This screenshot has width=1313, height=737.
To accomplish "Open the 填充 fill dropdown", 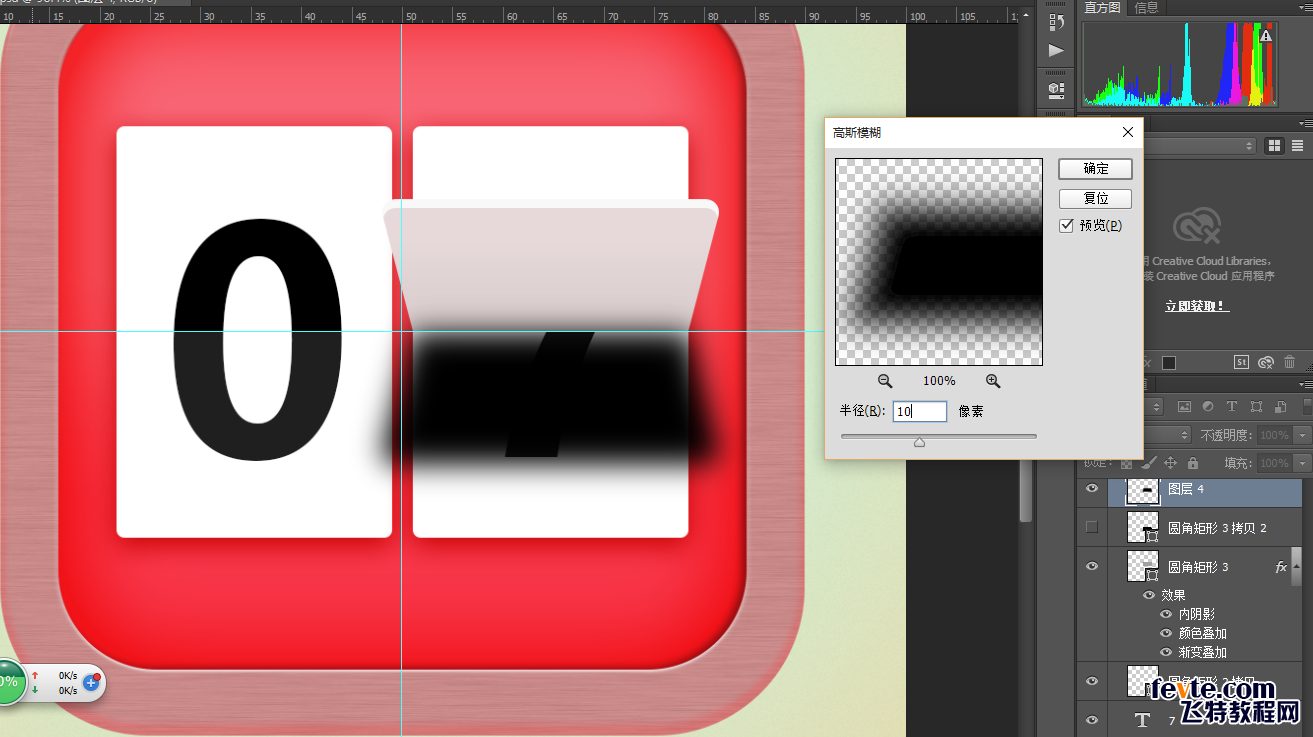I will click(x=1302, y=463).
